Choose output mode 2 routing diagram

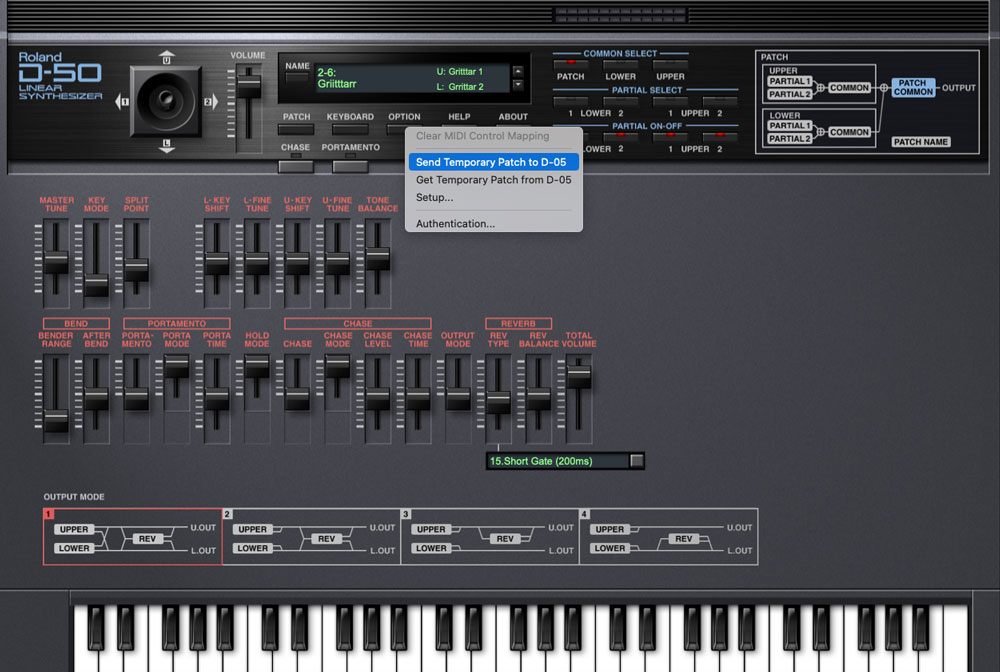(311, 537)
